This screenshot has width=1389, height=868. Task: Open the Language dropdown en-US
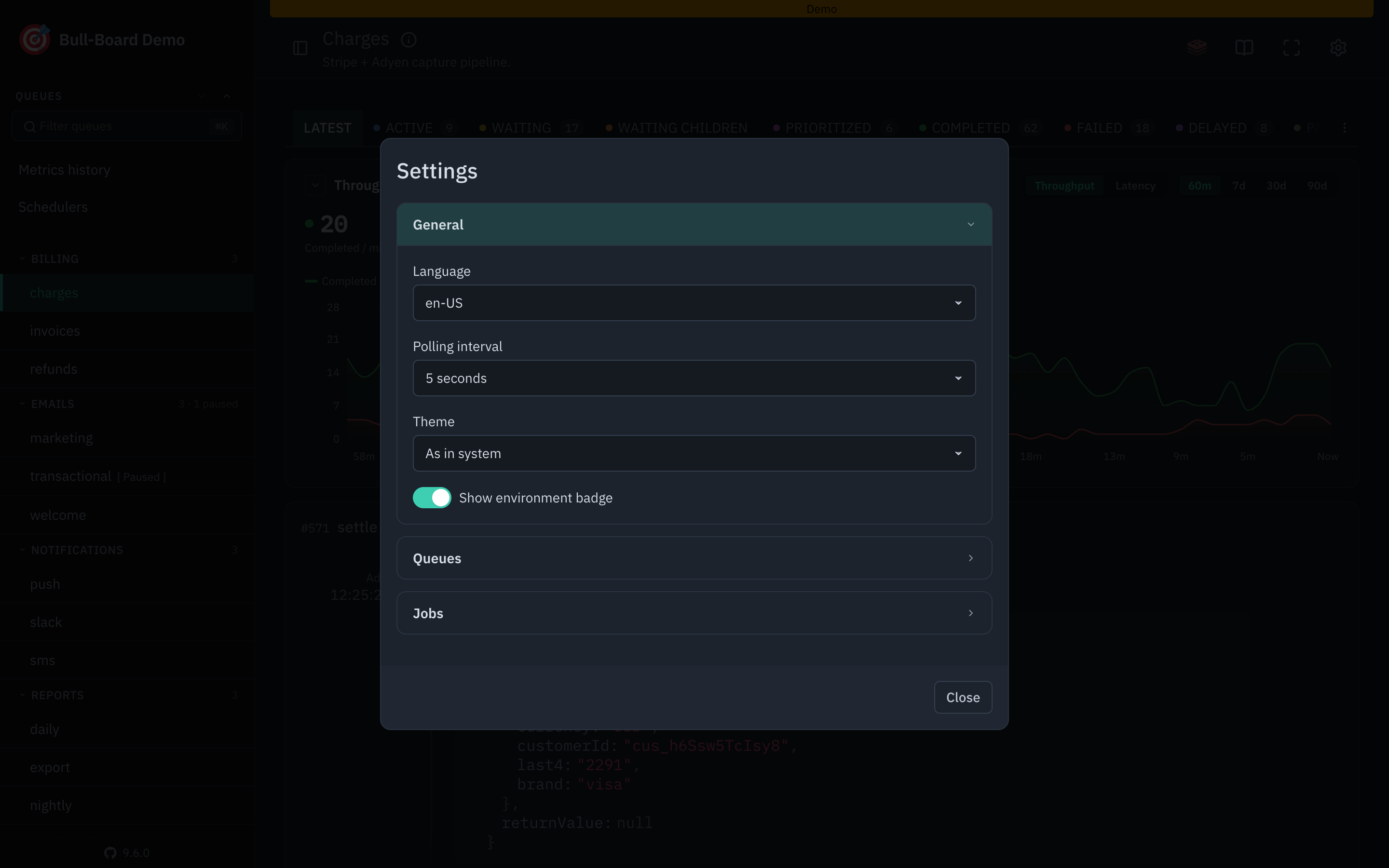(x=694, y=303)
